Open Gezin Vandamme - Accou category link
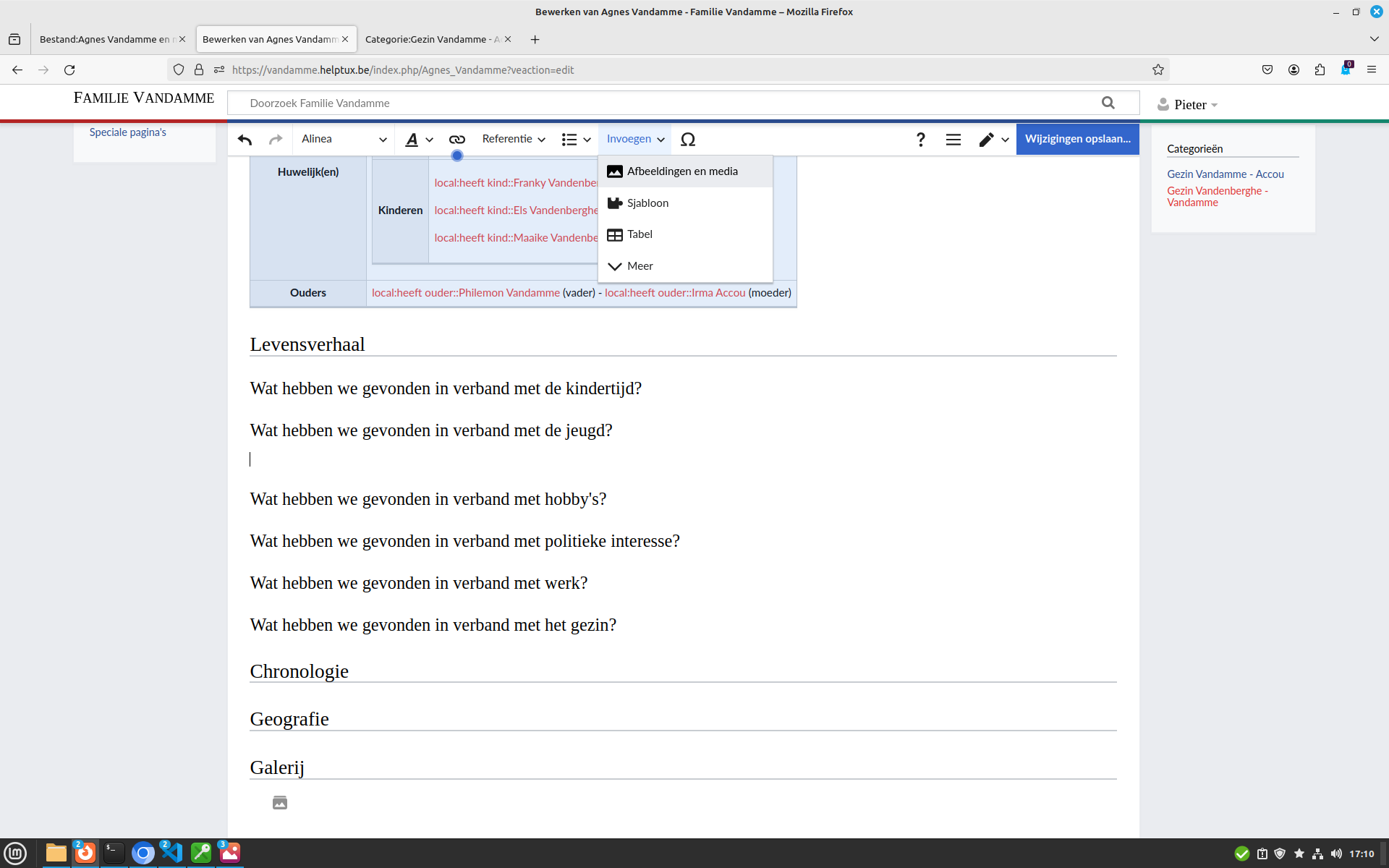The width and height of the screenshot is (1389, 868). (1225, 174)
